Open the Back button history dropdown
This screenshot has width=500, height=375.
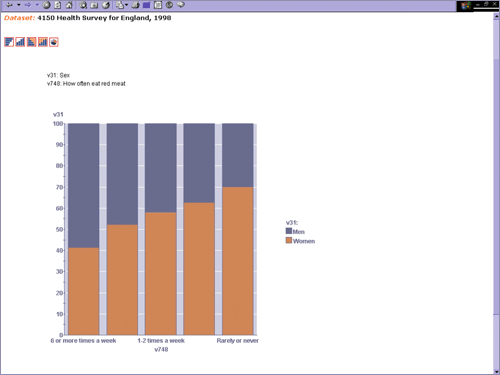(x=19, y=5)
